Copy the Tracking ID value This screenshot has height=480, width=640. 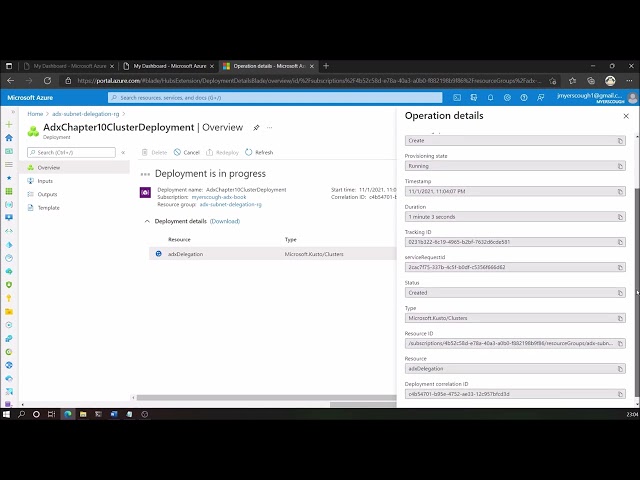coord(620,242)
